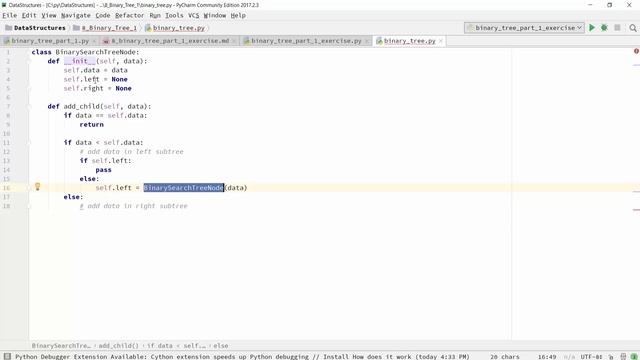Click the 'else' breadcrumb at bottom
The width and height of the screenshot is (640, 360).
[x=221, y=346]
